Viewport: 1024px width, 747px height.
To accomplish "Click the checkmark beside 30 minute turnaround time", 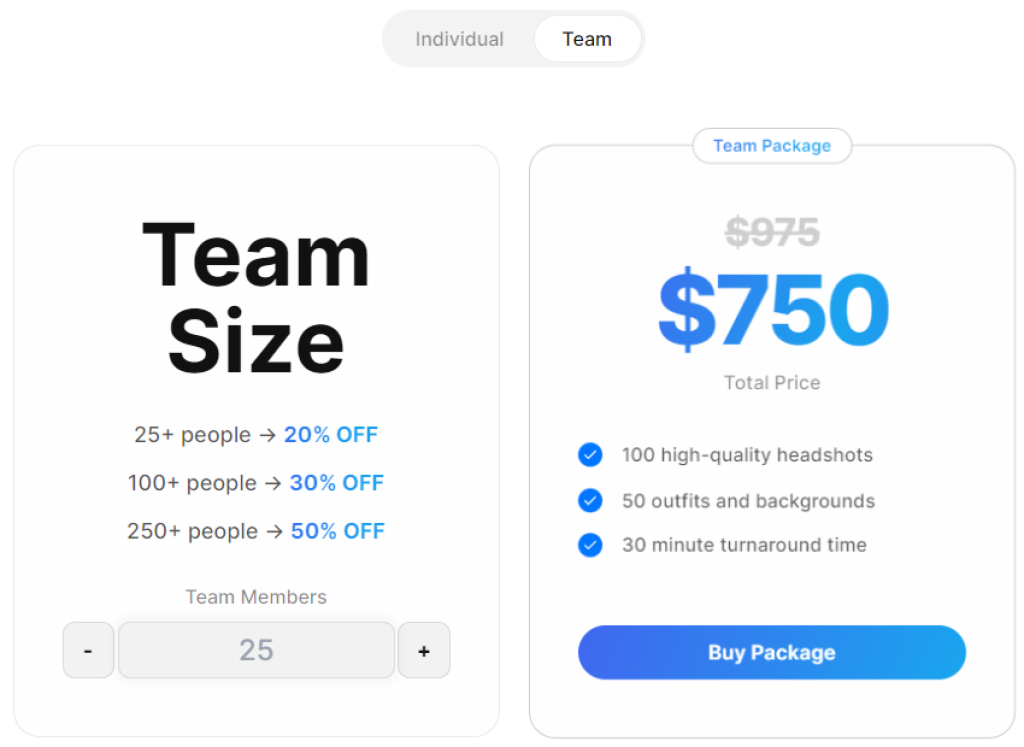I will [x=590, y=545].
